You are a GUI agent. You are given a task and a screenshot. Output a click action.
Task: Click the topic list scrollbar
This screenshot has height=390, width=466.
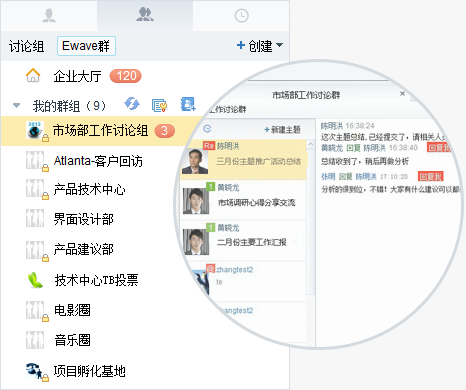311,217
